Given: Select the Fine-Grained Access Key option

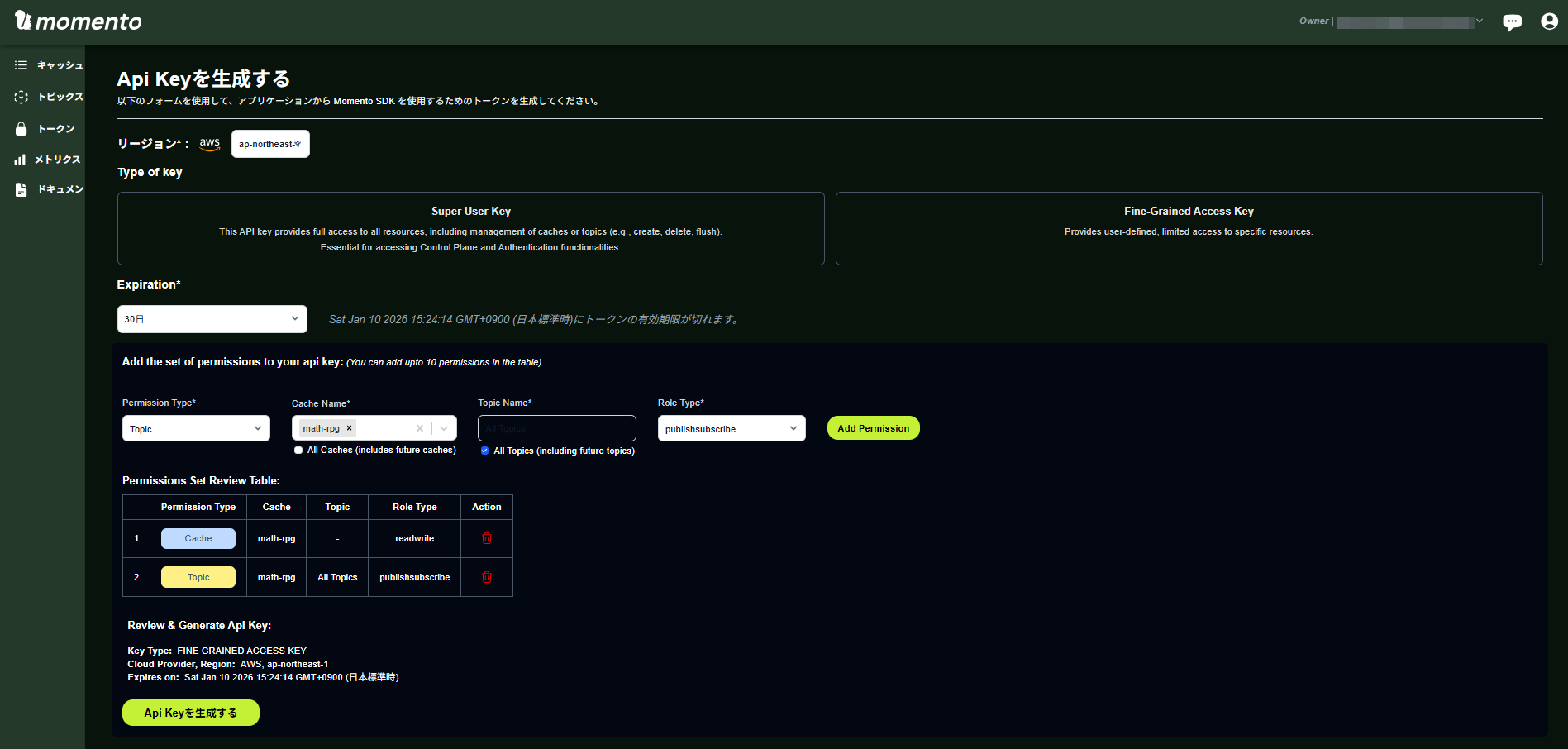Looking at the screenshot, I should tap(1188, 228).
